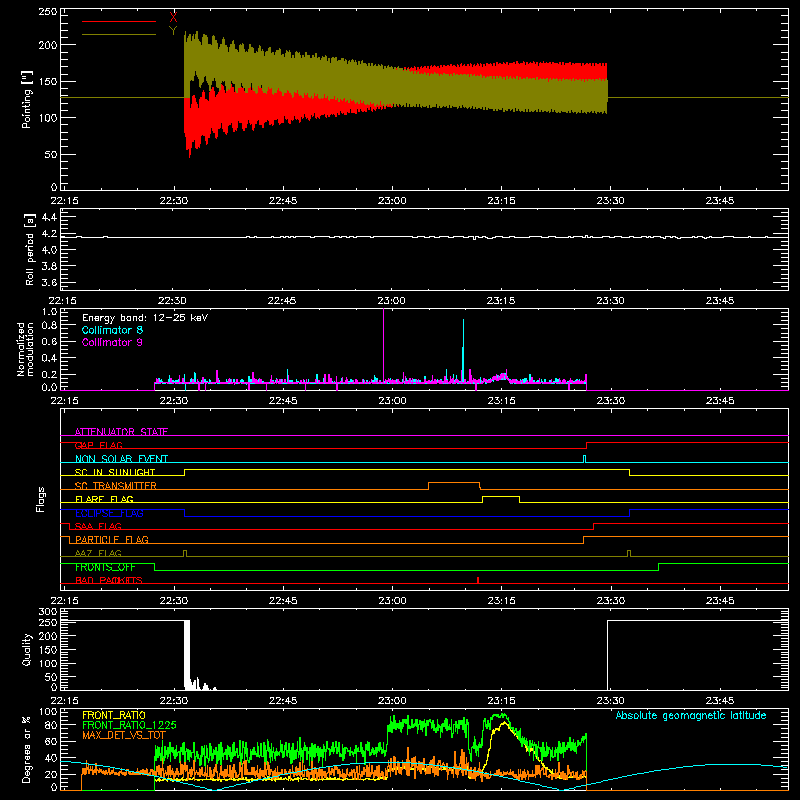The height and width of the screenshot is (800, 800).
Task: Click the 22:45 time label below modulation plot
Action: pos(283,401)
